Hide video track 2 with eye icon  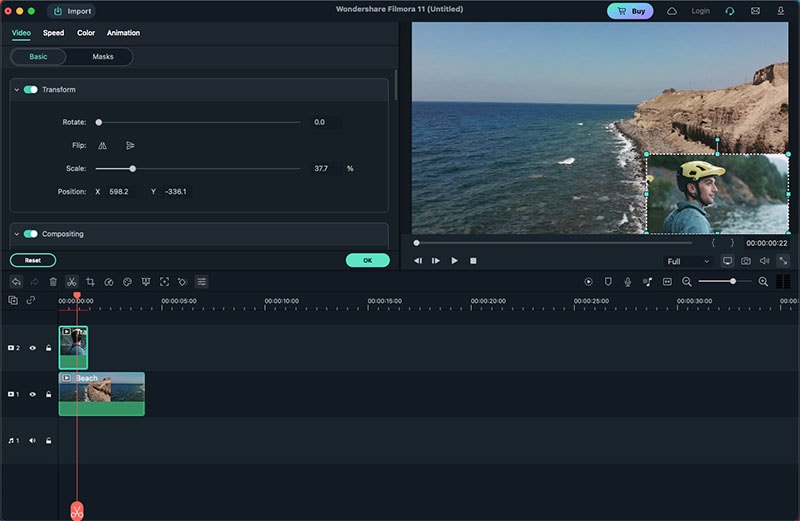(33, 348)
